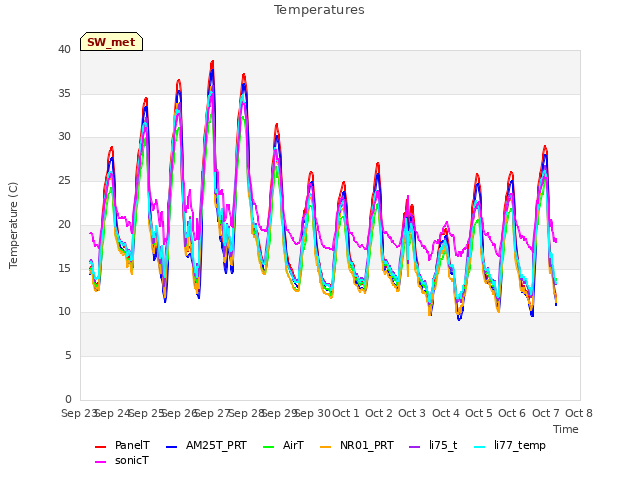The width and height of the screenshot is (640, 480).
Task: Select the AirT legend label
Action: click(293, 445)
